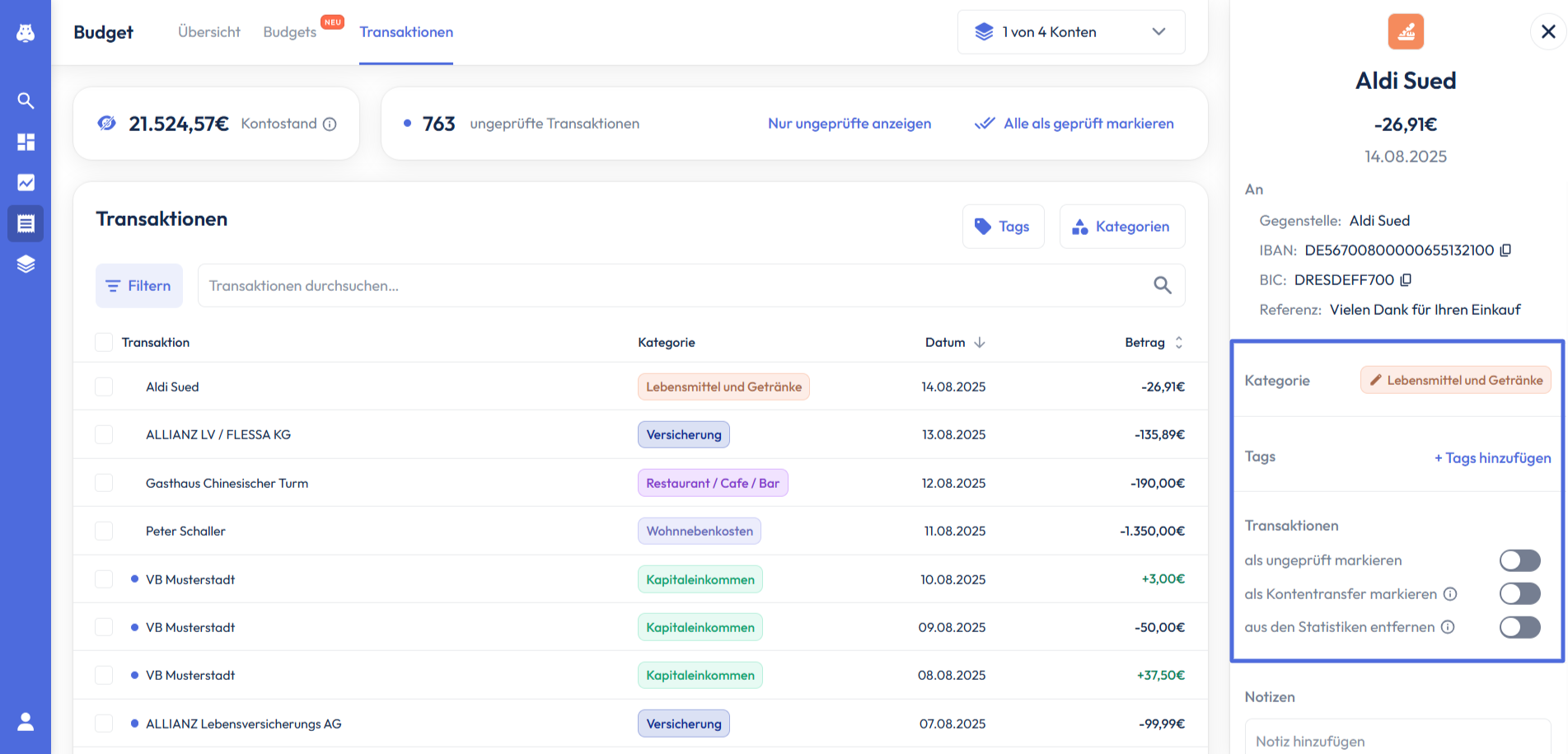
Task: Open the user profile icon
Action: point(26,722)
